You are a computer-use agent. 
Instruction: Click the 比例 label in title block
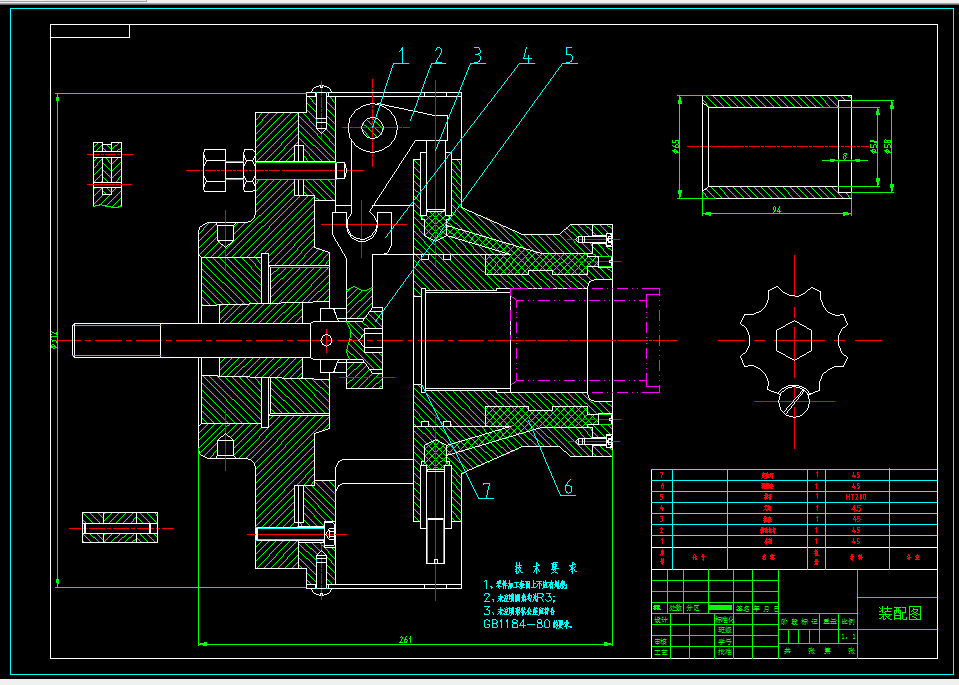pos(848,621)
